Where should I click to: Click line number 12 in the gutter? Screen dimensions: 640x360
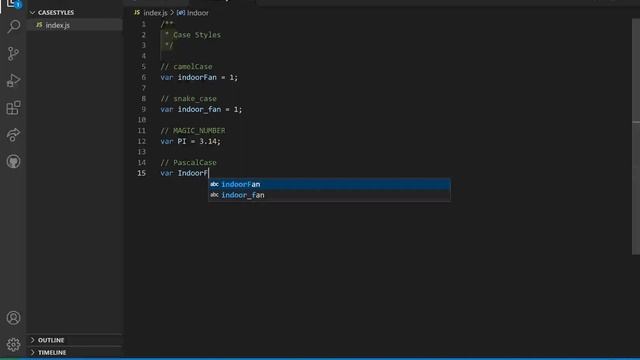tap(141, 141)
